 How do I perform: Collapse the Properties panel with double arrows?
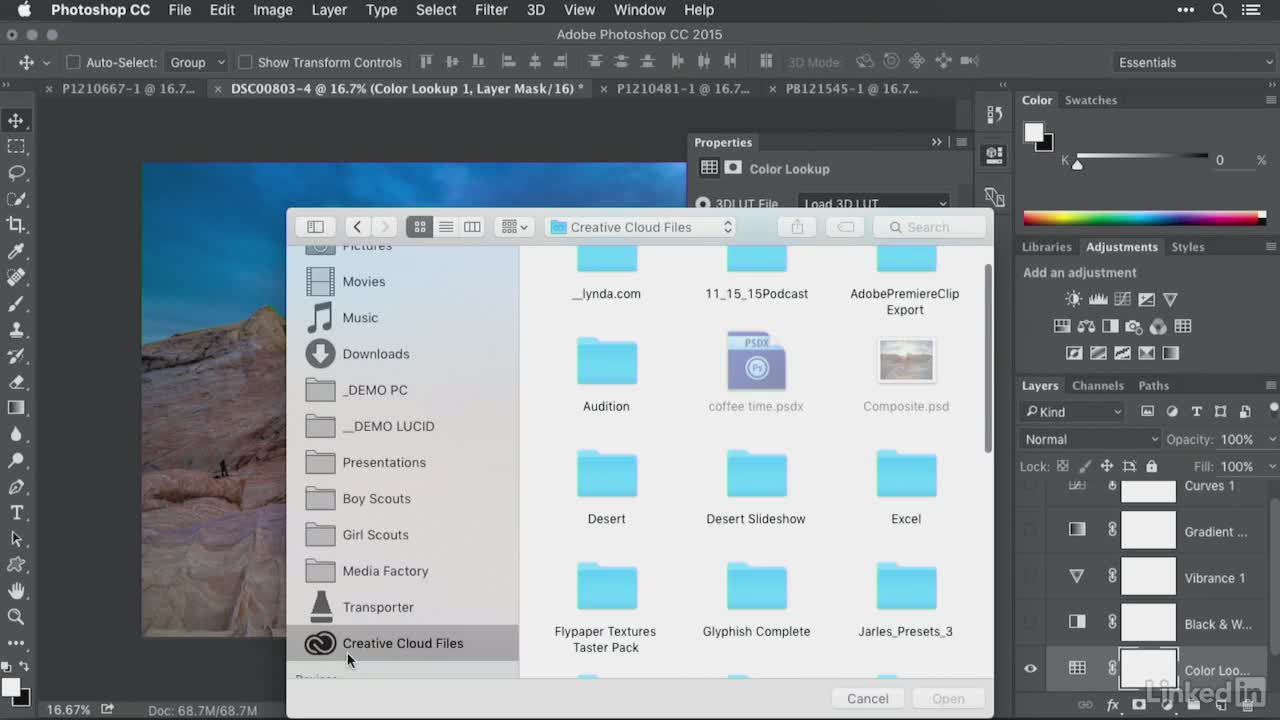[937, 142]
